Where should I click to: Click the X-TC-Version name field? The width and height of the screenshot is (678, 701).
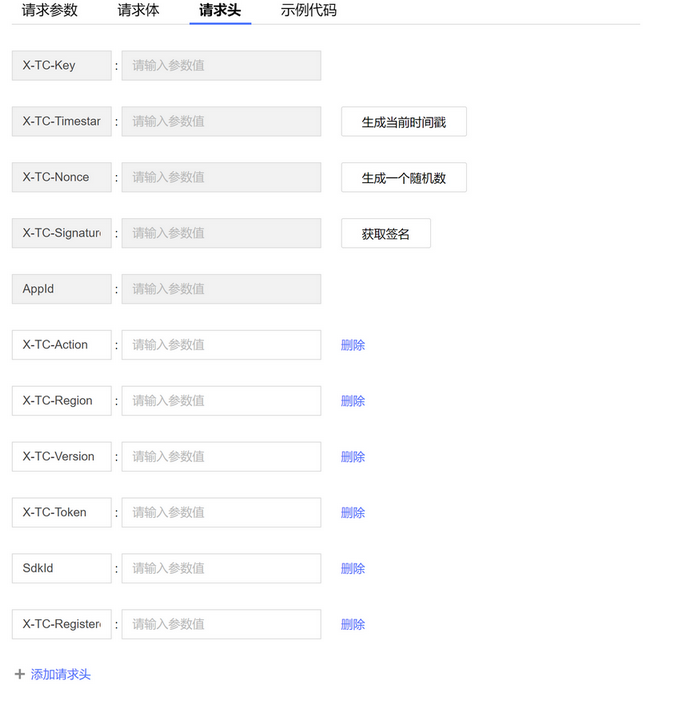62,456
